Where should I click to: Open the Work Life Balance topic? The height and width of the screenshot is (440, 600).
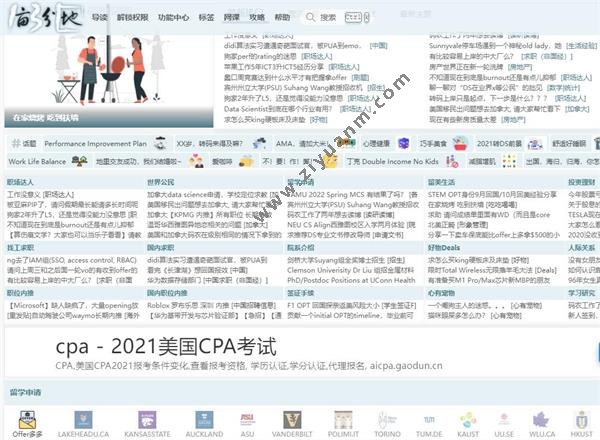tap(37, 161)
